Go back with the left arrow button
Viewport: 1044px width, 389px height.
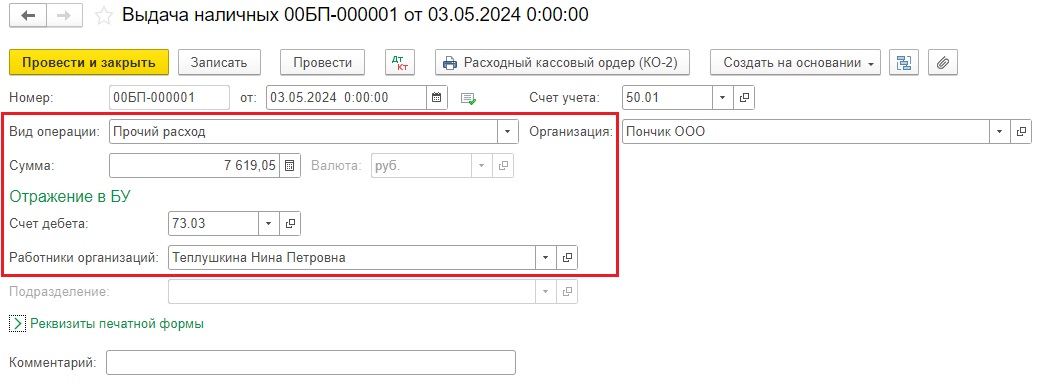pyautogui.click(x=28, y=16)
